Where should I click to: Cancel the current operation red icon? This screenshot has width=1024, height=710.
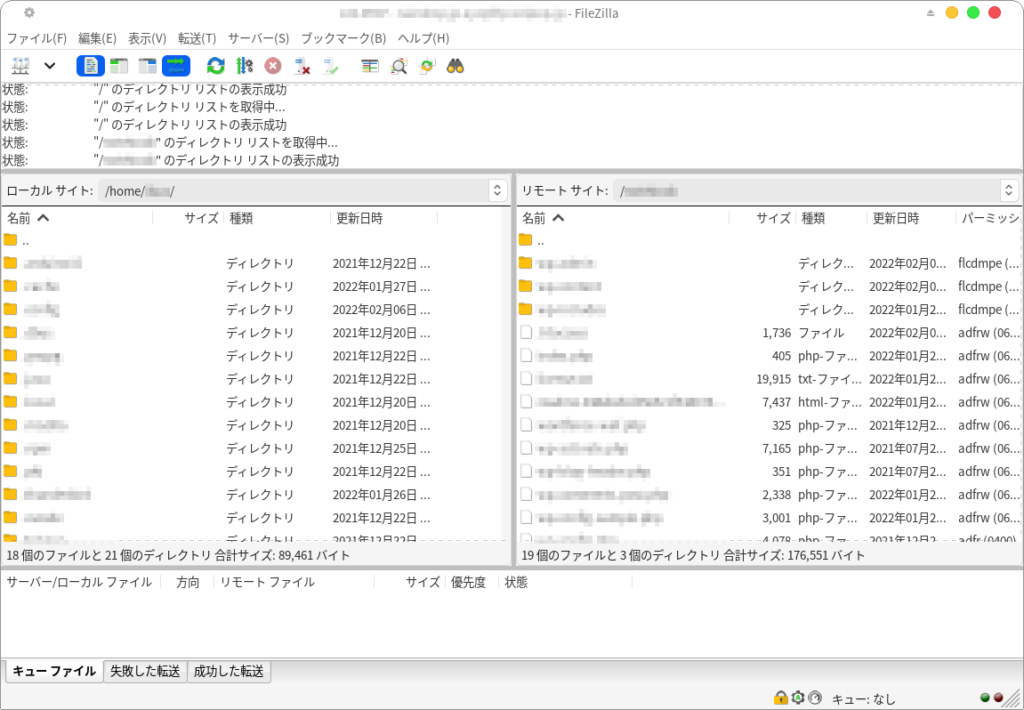point(272,66)
